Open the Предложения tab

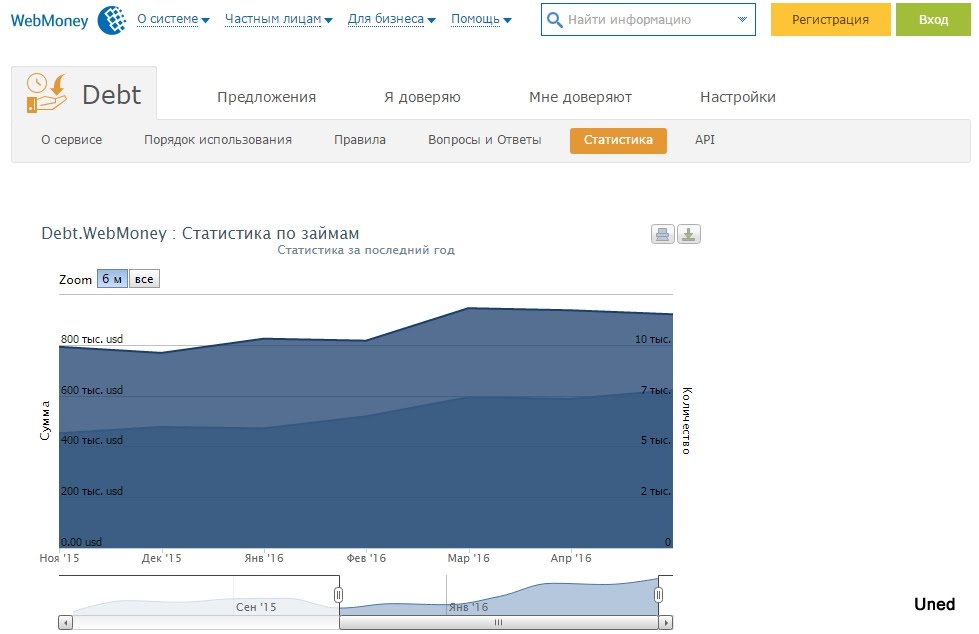pyautogui.click(x=267, y=97)
